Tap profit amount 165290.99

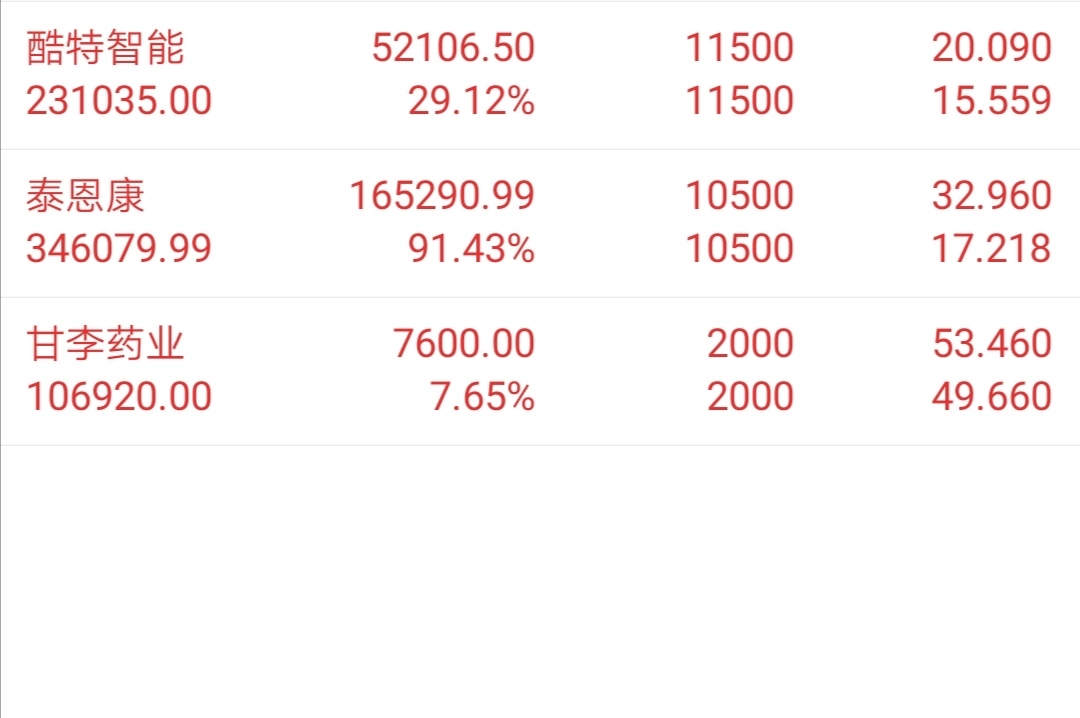point(442,196)
